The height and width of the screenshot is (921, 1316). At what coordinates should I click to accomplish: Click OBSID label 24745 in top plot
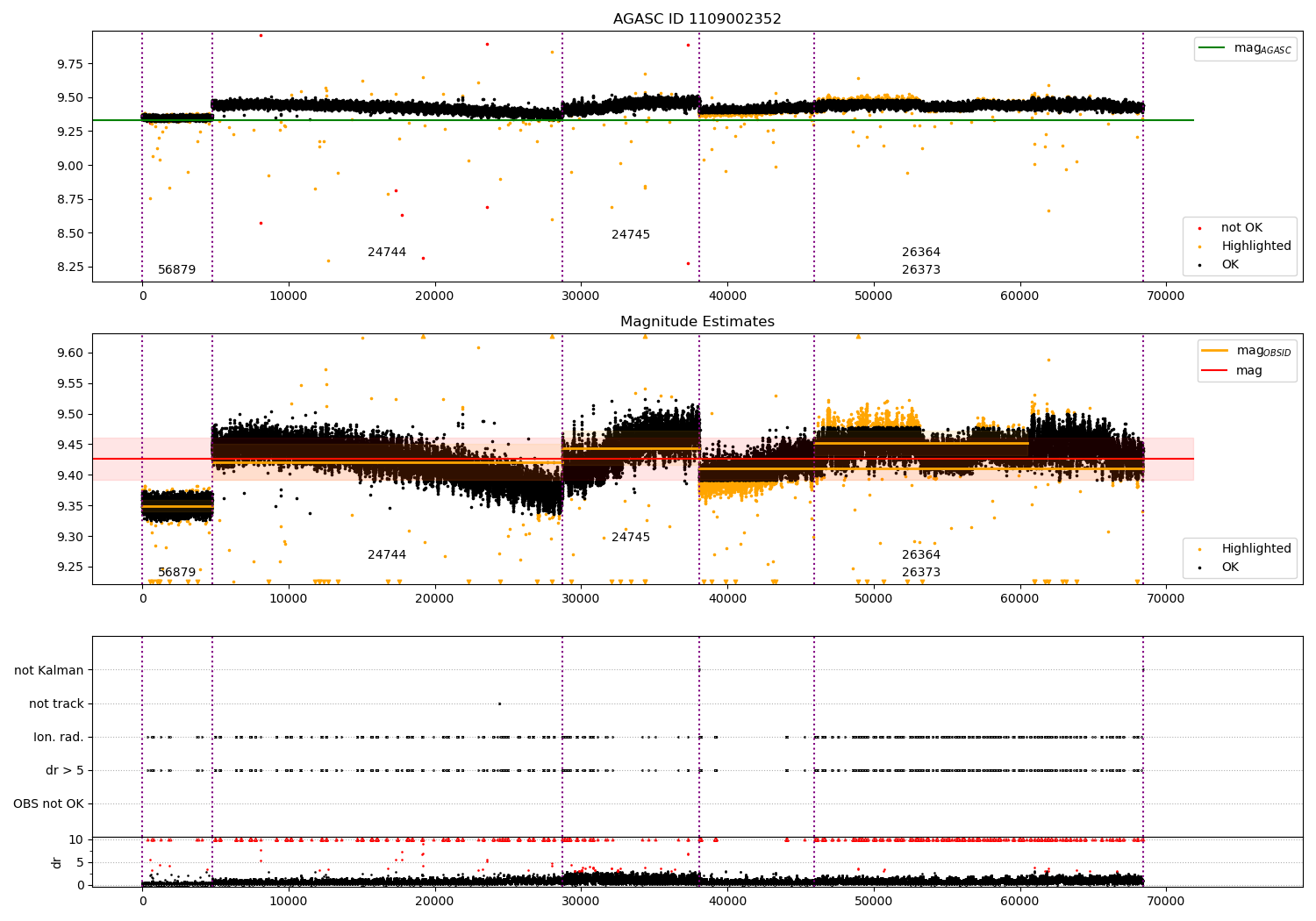[x=631, y=235]
